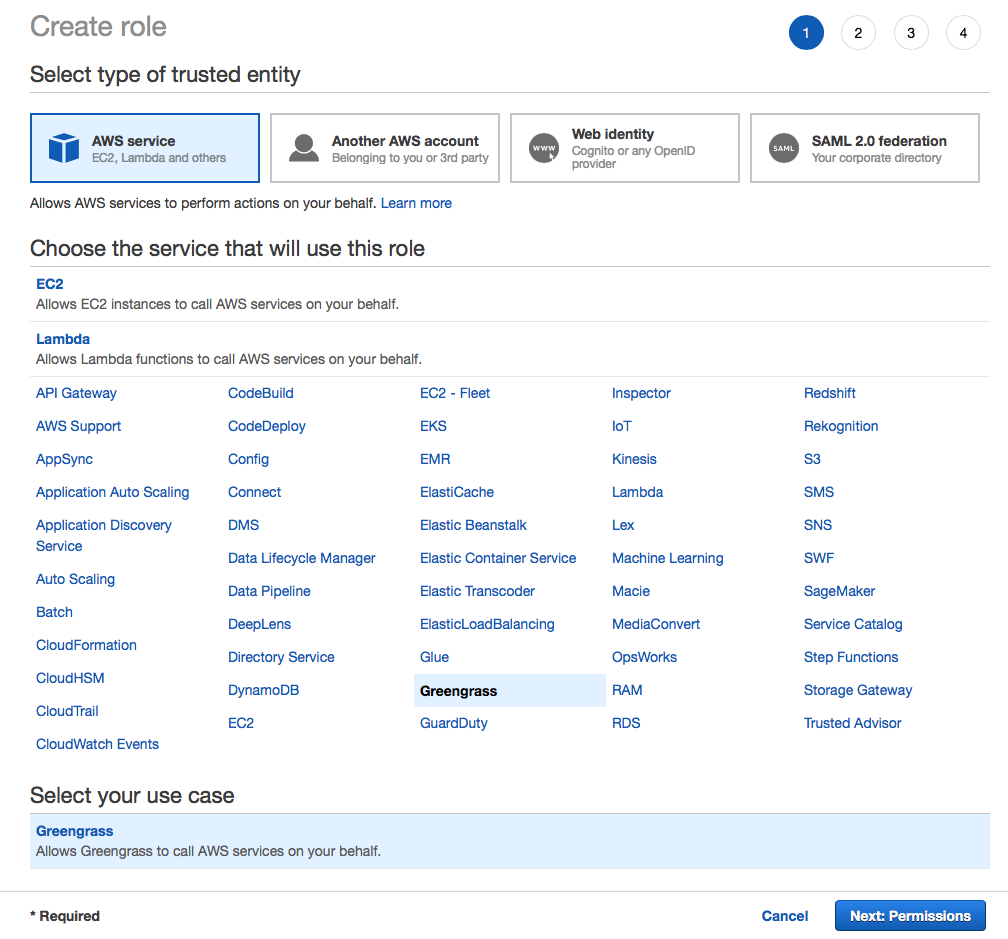This screenshot has width=1008, height=939.
Task: Select CloudWatch Events service
Action: tap(97, 744)
